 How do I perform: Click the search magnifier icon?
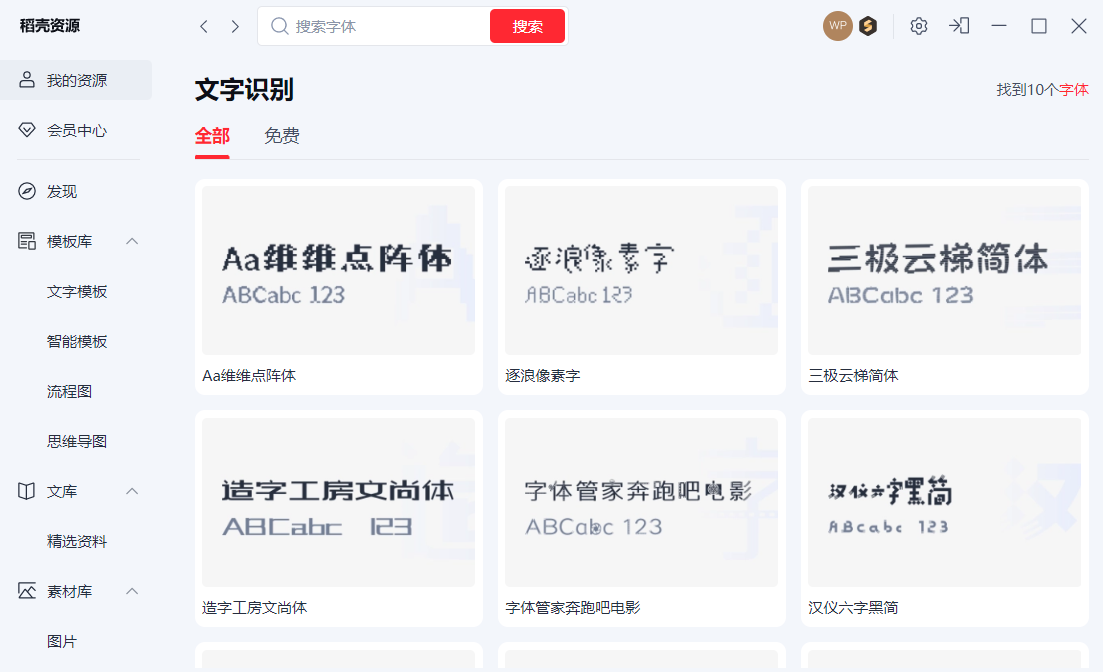[279, 26]
